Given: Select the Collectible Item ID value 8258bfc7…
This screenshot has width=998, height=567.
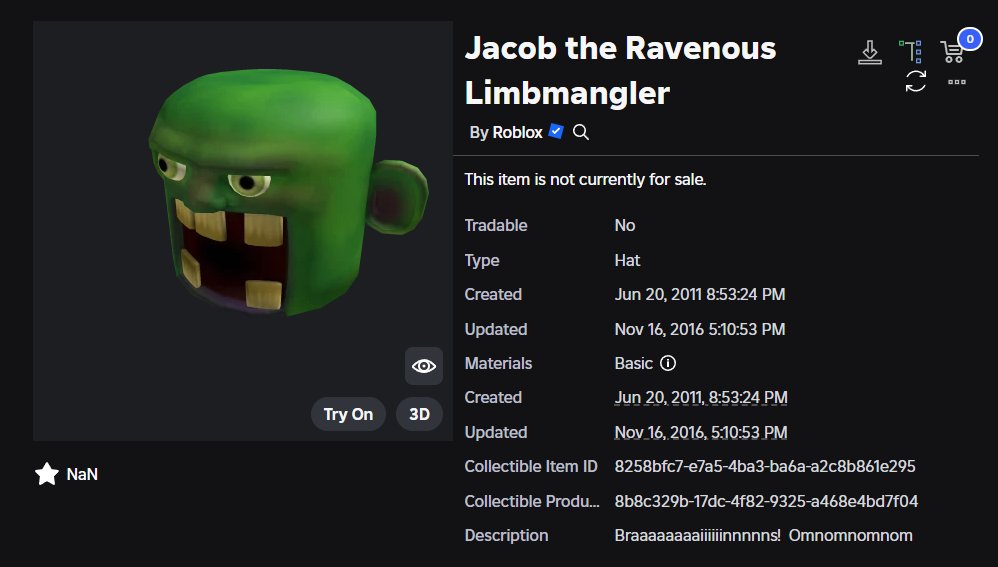Looking at the screenshot, I should [x=764, y=466].
